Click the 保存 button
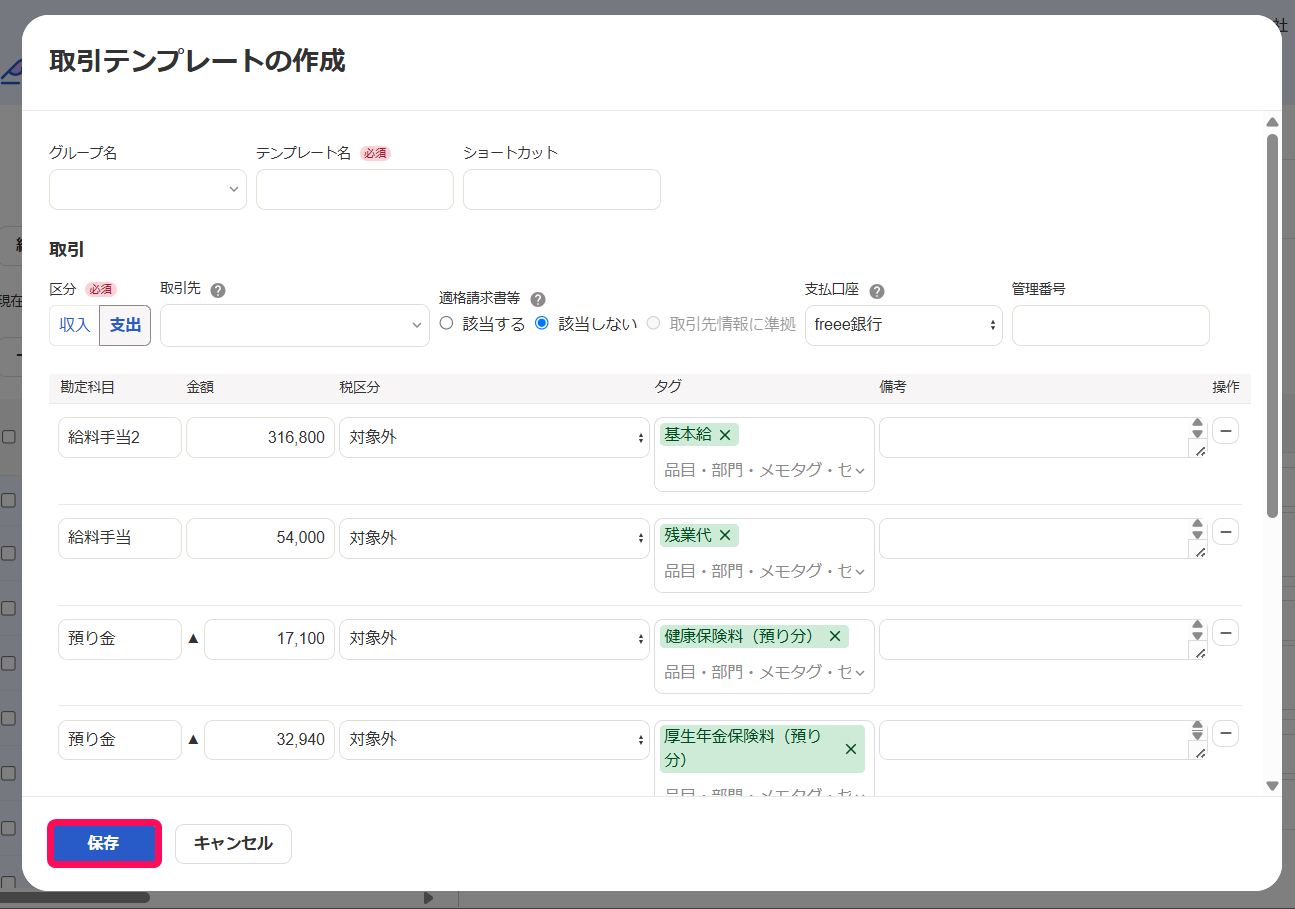The width and height of the screenshot is (1295, 909). [104, 843]
